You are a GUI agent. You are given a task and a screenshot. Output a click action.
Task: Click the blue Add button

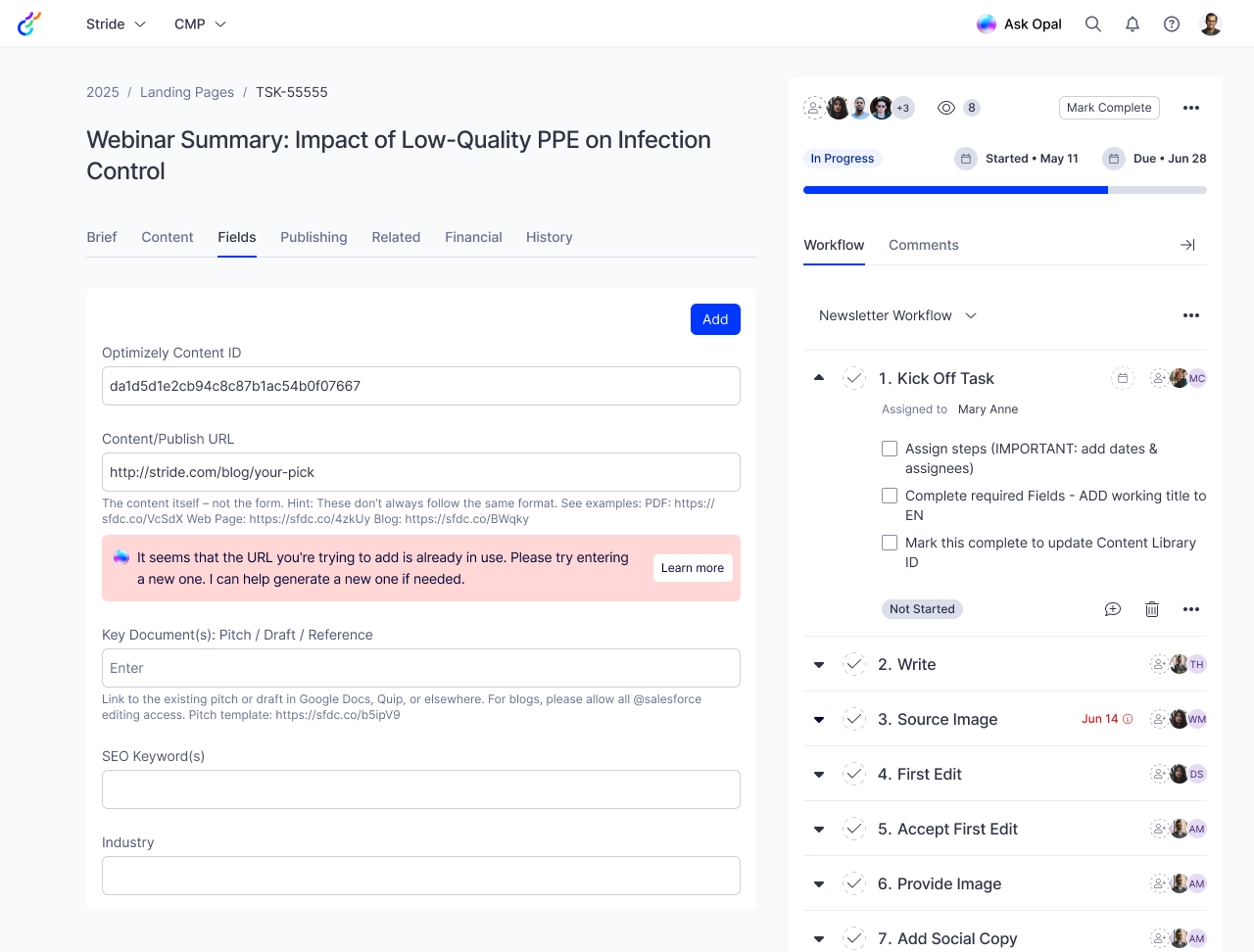[715, 319]
